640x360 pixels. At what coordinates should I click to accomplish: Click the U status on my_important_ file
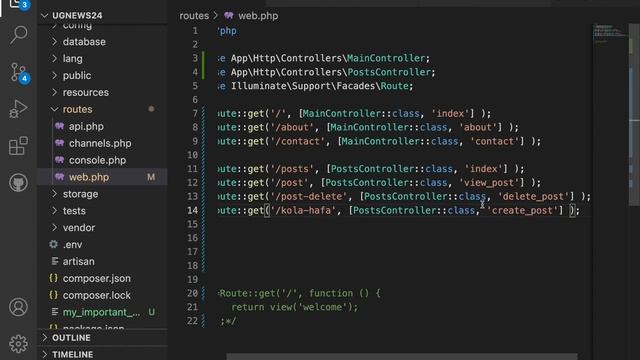click(x=151, y=312)
